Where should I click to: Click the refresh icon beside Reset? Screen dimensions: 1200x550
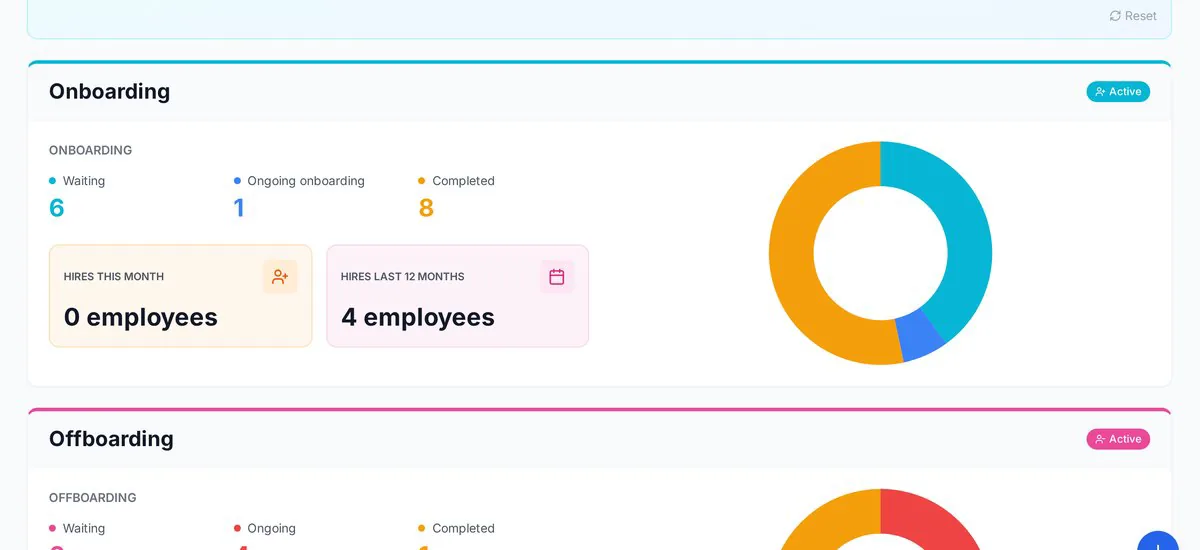pyautogui.click(x=1115, y=16)
